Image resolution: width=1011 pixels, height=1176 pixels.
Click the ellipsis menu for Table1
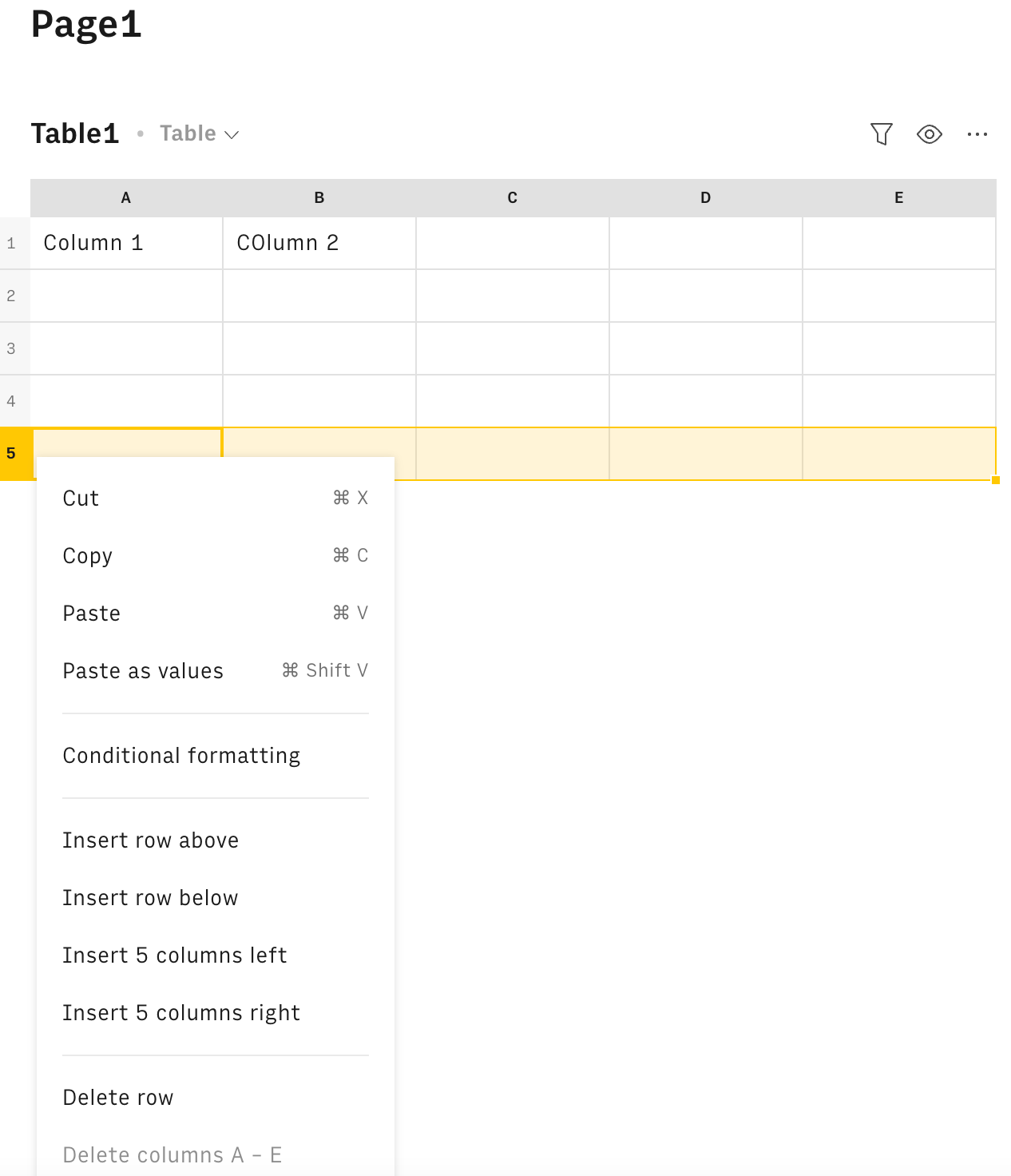pos(977,134)
